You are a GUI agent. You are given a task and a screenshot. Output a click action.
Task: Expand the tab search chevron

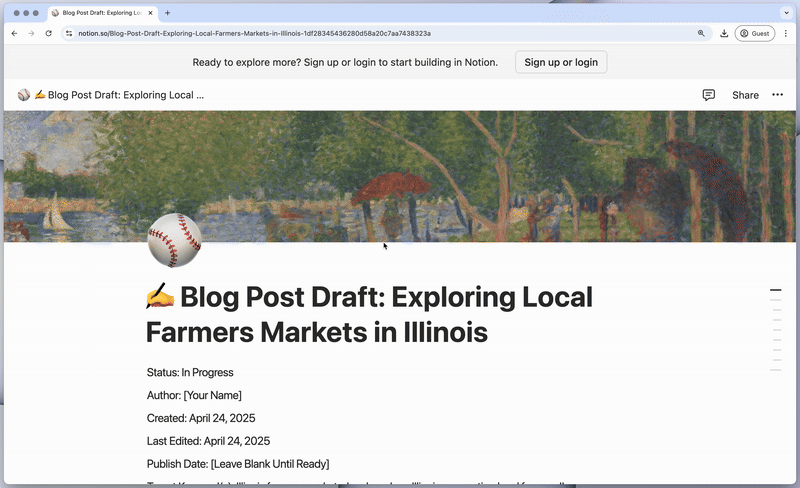point(786,13)
